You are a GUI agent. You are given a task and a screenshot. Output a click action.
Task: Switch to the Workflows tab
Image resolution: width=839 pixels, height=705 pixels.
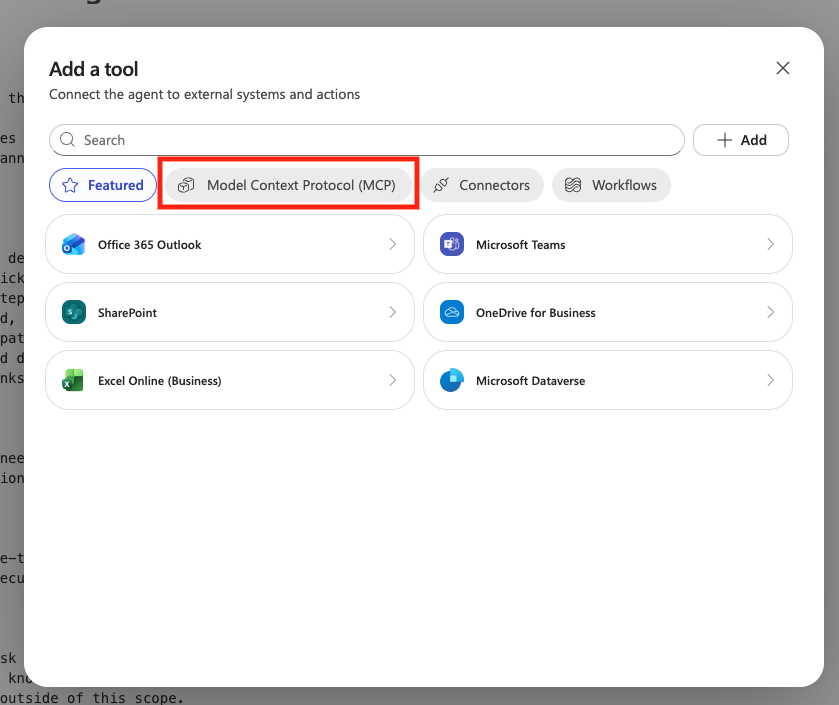pos(611,185)
